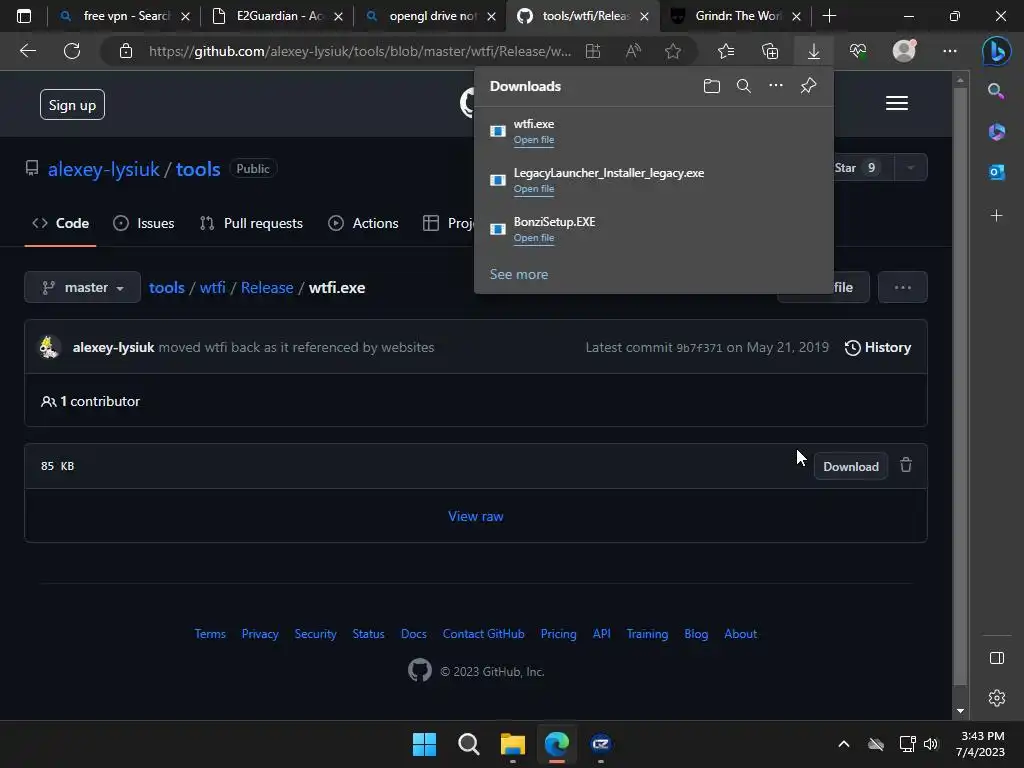
Task: Click View raw link
Action: click(x=475, y=516)
